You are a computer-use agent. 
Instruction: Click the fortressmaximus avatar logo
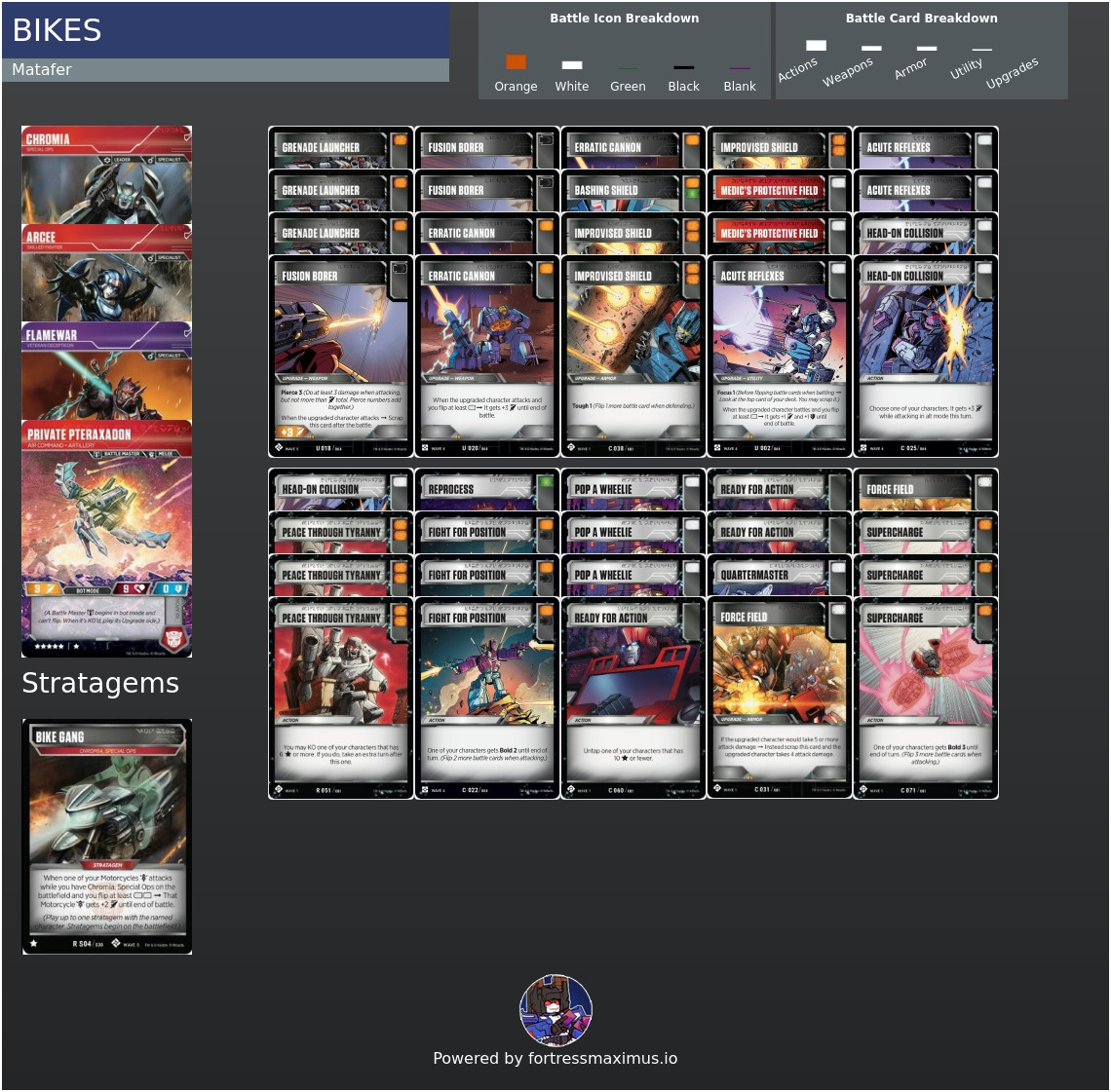coord(555,1010)
